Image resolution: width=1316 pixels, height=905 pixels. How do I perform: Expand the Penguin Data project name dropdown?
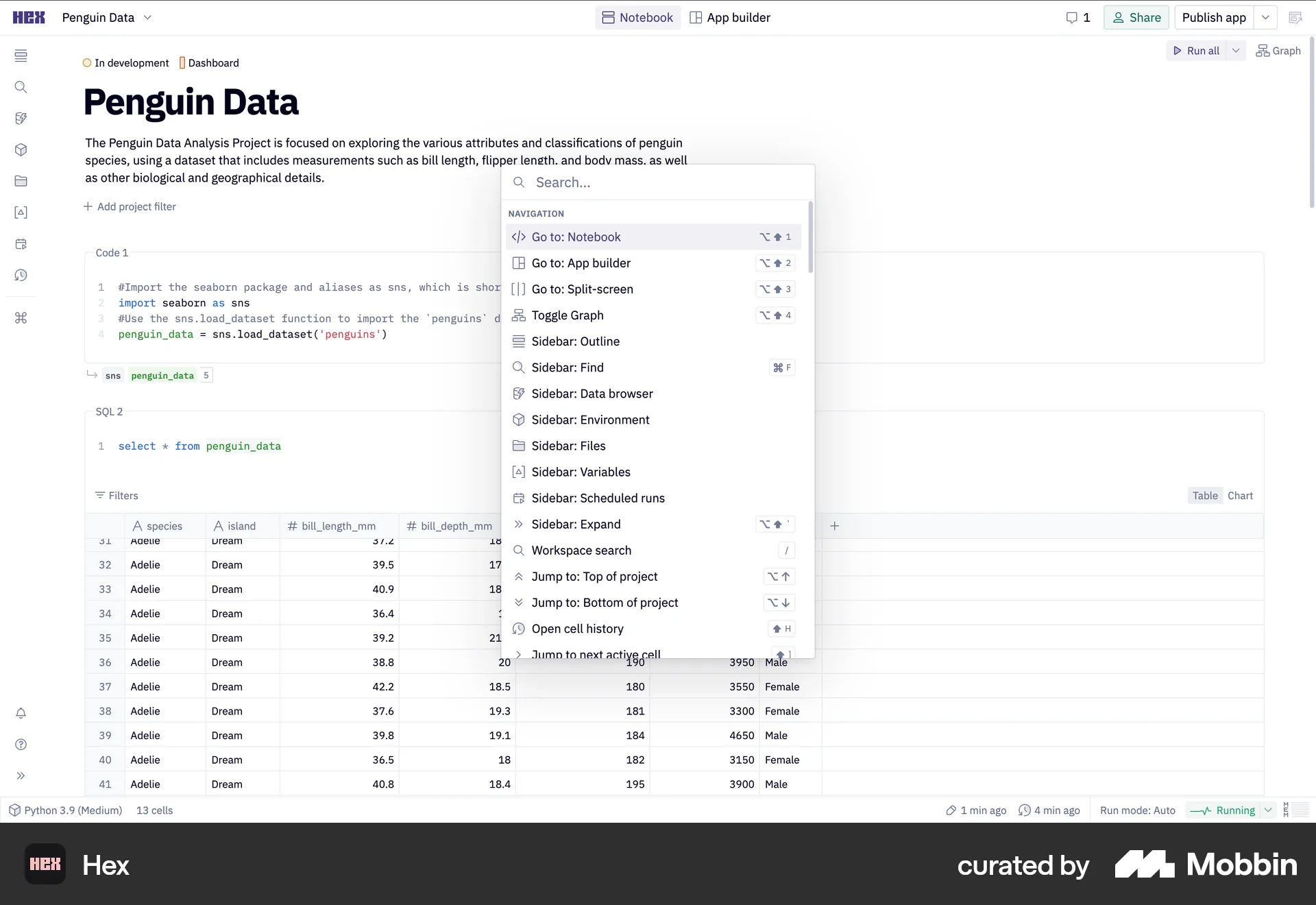(148, 18)
